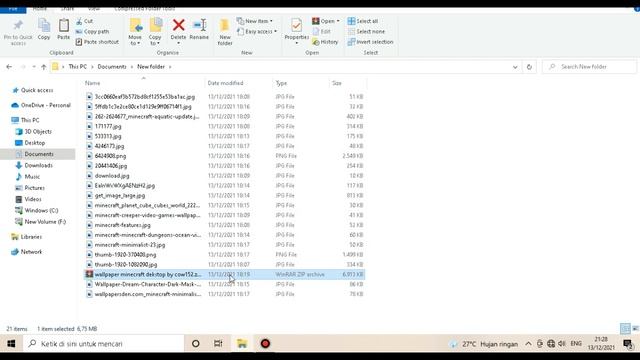Open the Properties checkmark icon
The width and height of the screenshot is (640, 360).
click(296, 25)
